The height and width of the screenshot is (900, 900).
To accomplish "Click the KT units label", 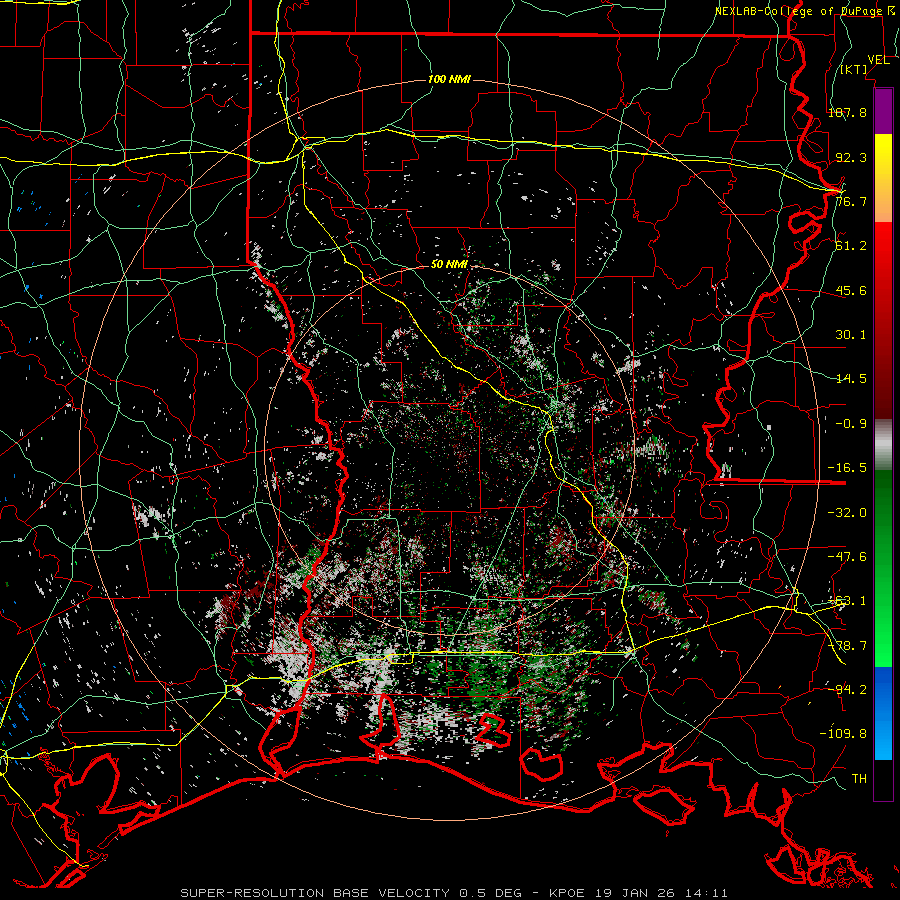I will pos(854,70).
